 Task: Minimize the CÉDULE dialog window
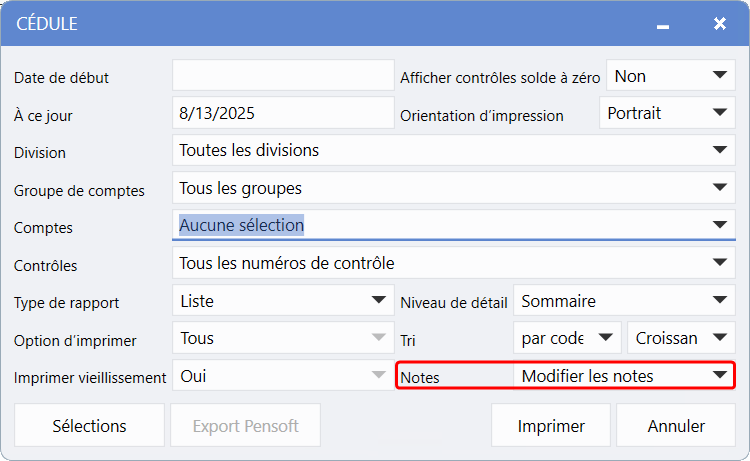click(662, 24)
